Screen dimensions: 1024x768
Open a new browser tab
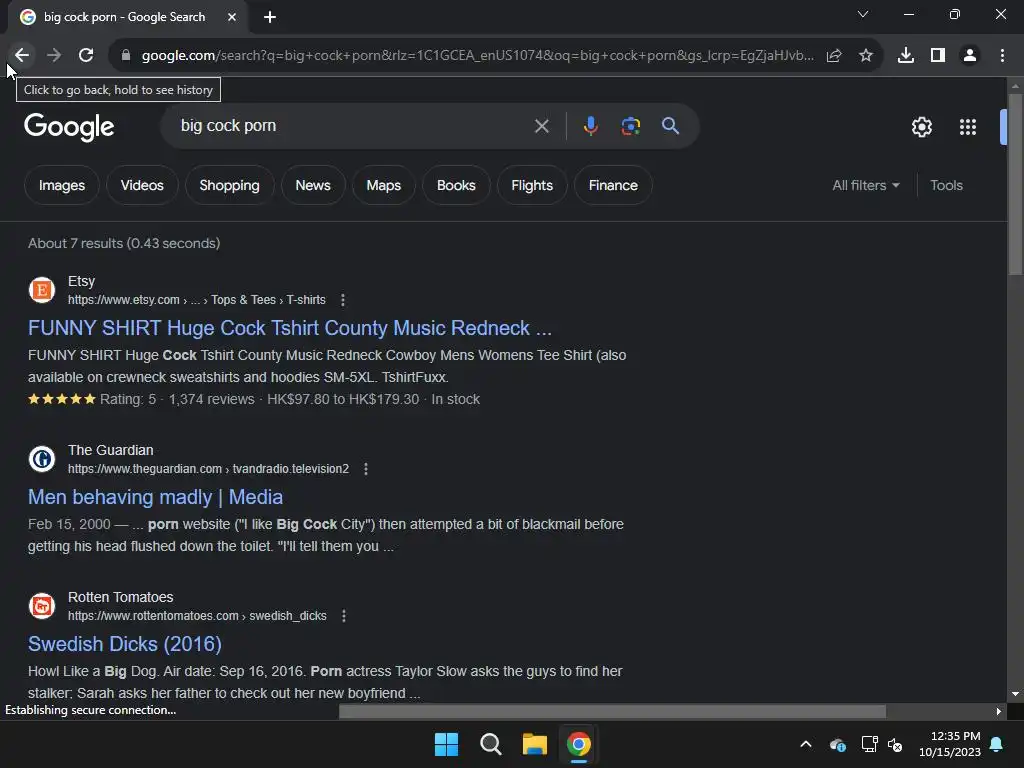[270, 17]
